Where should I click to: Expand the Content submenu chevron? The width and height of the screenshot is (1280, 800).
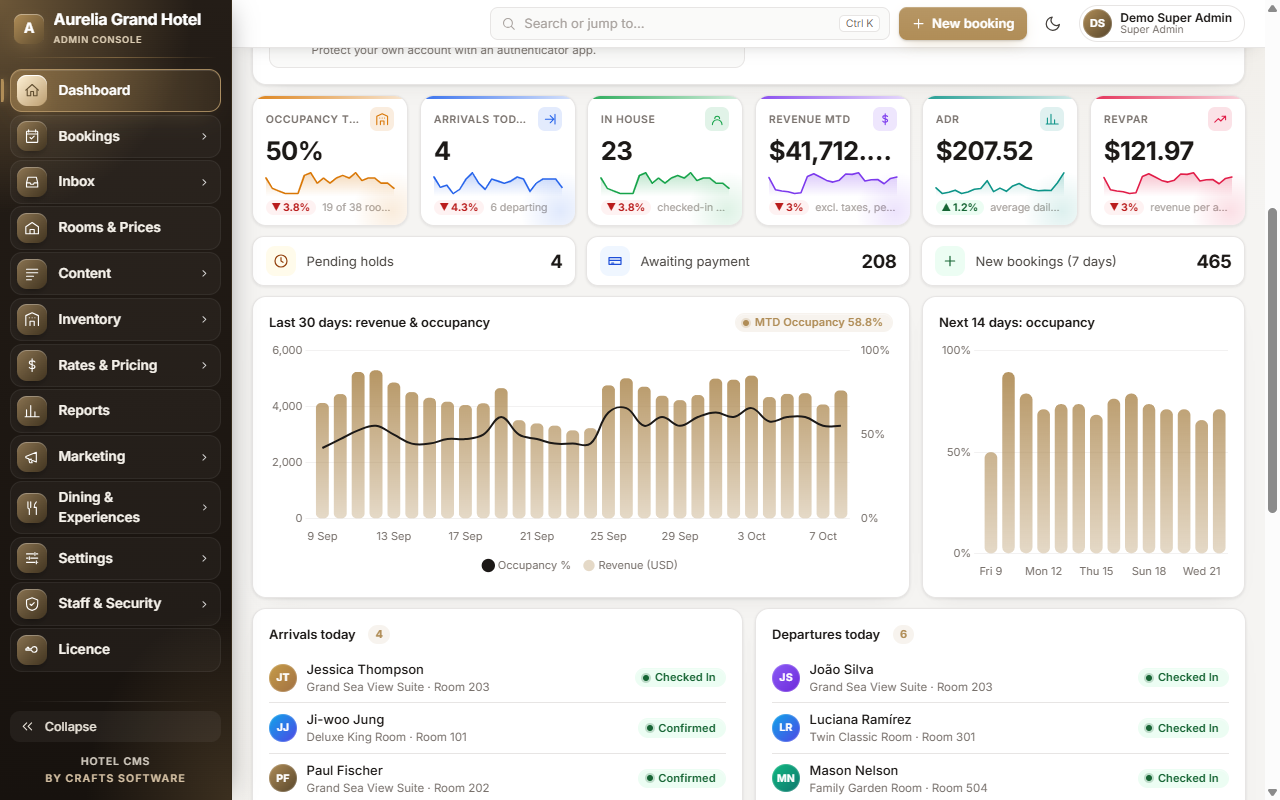click(x=204, y=273)
